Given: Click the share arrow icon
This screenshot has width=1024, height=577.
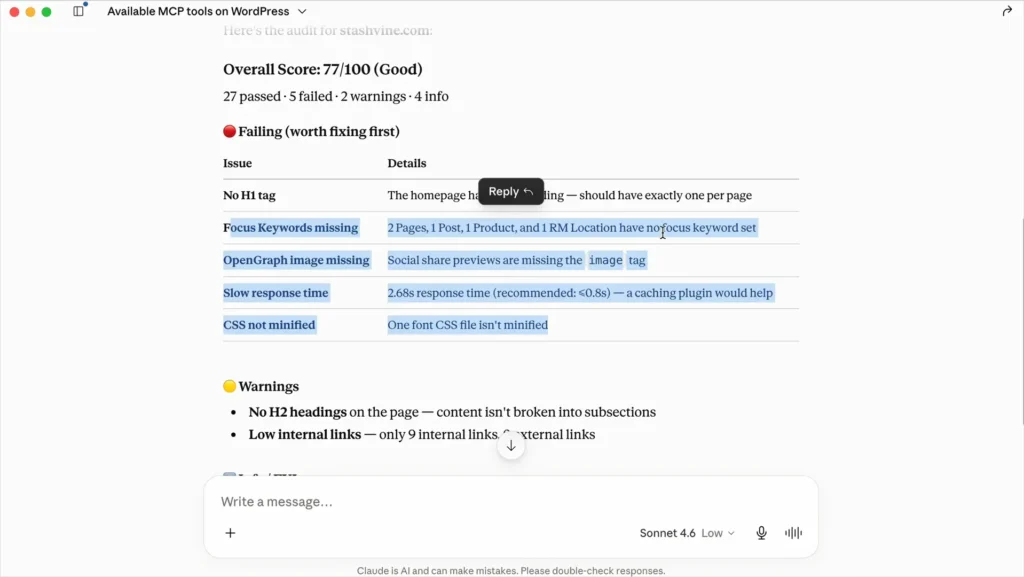Looking at the screenshot, I should (1007, 11).
